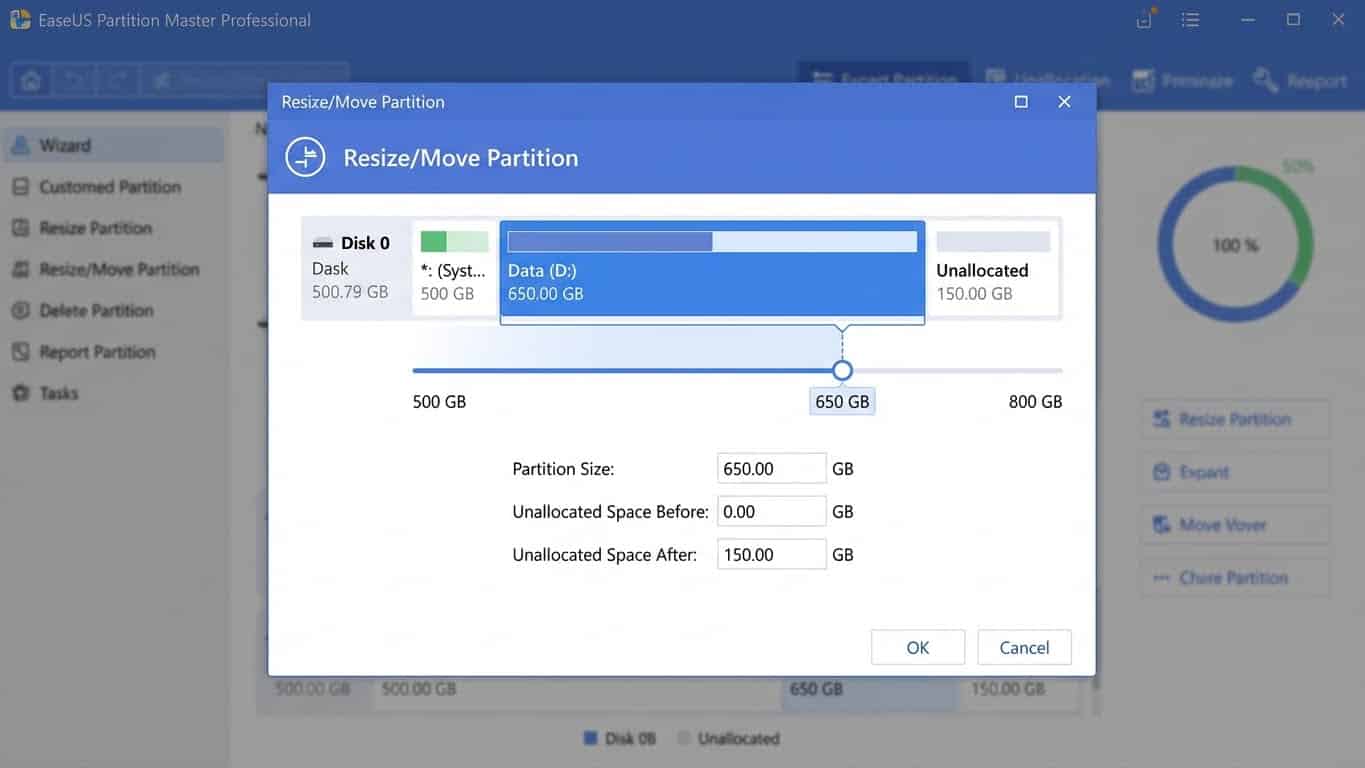Toggle the Unallocated legend checkbox
Screen dimensions: 1365x768
point(683,738)
